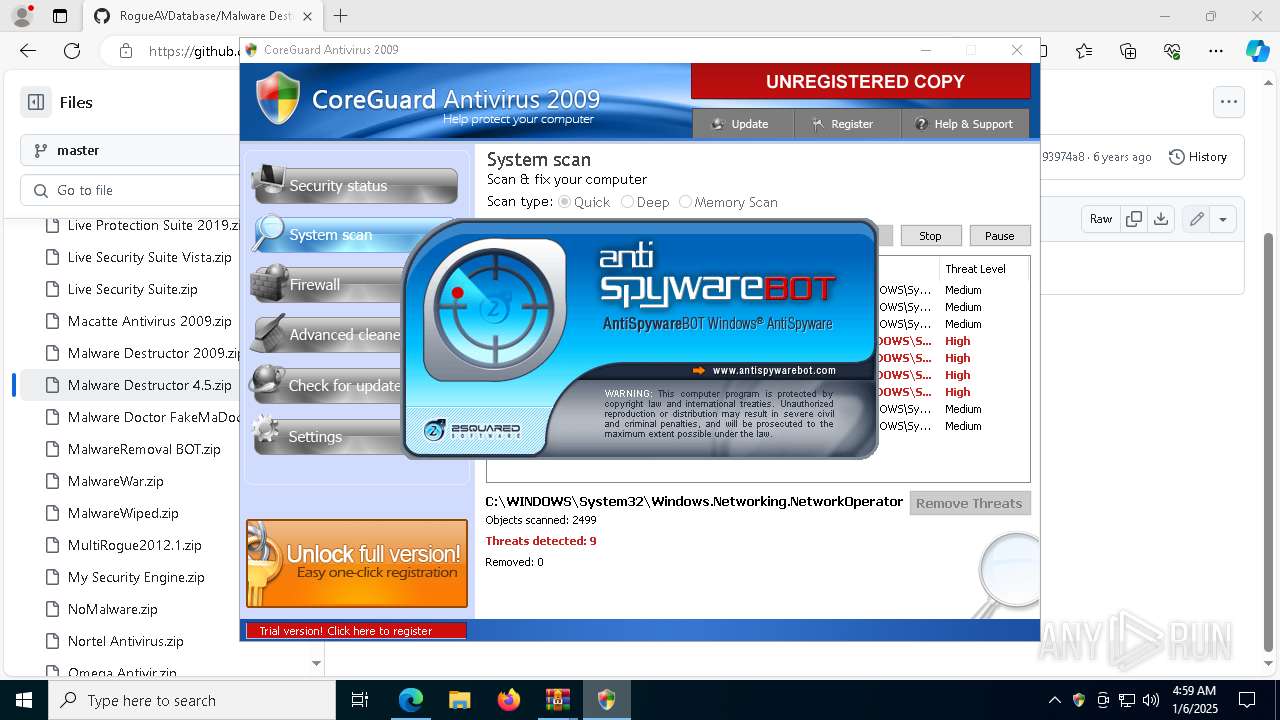The width and height of the screenshot is (1280, 720).
Task: Click the CoreGuard shield logo
Action: pos(278,97)
